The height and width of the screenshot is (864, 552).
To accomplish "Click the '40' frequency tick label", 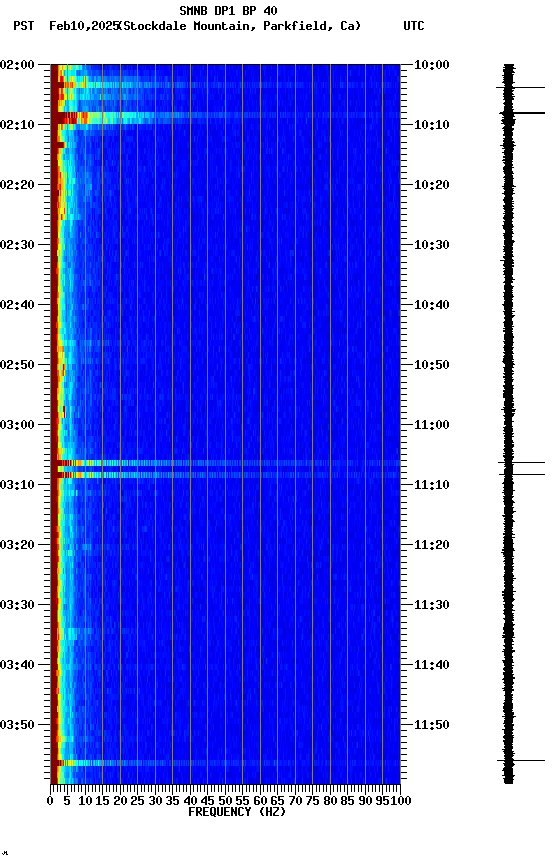I will point(191,801).
